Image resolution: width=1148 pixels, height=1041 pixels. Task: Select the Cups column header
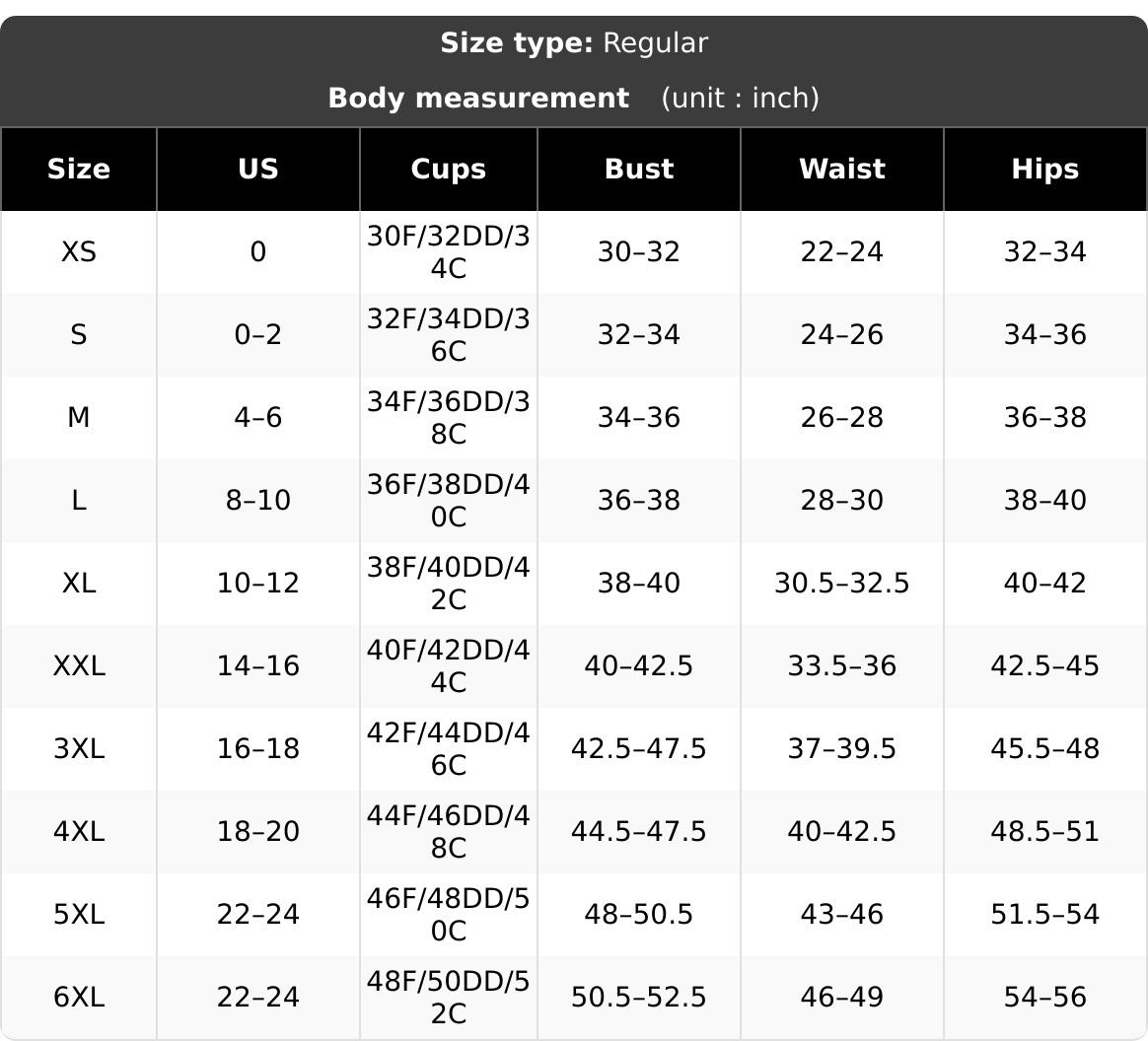tap(448, 169)
